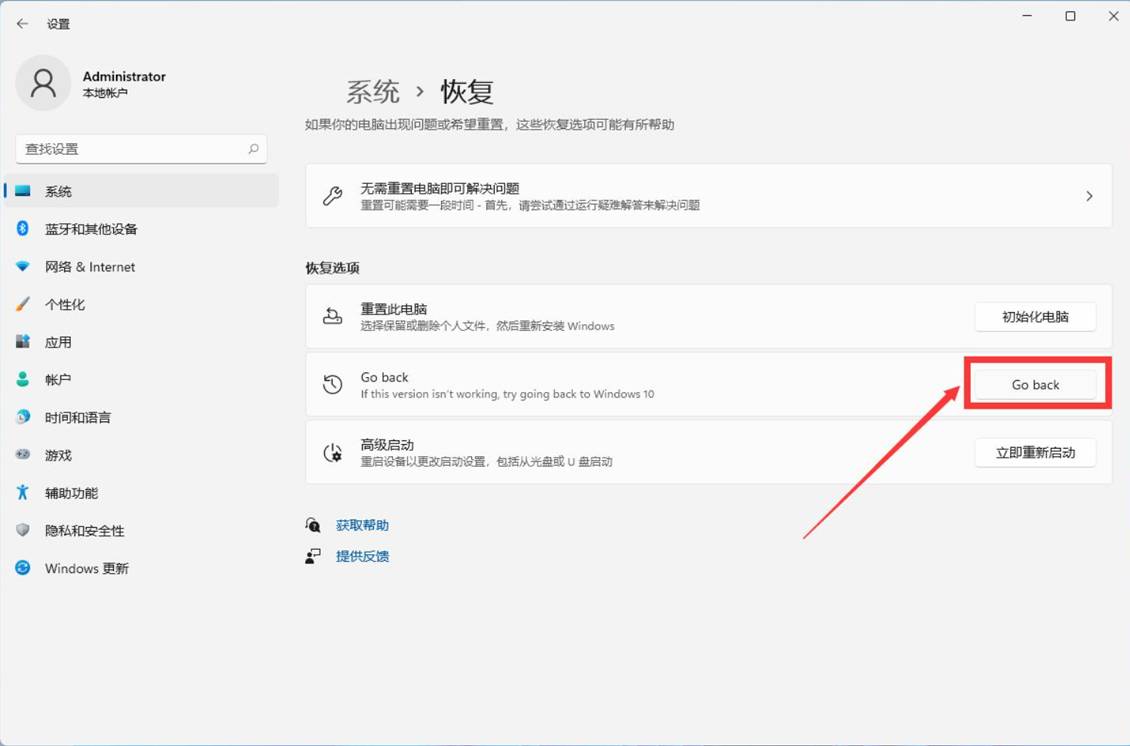Click the wrench troubleshoot icon
The width and height of the screenshot is (1130, 746).
pyautogui.click(x=332, y=195)
